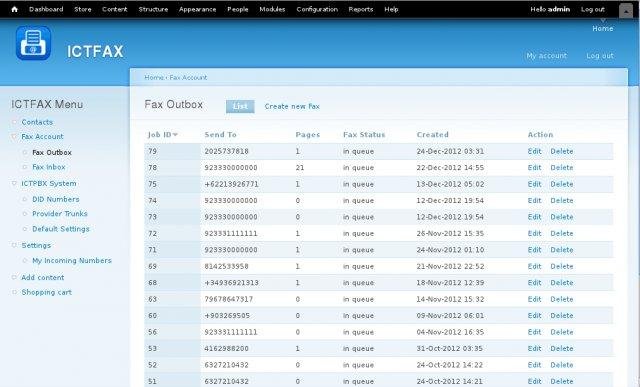Image resolution: width=640 pixels, height=387 pixels.
Task: Open Contacts in ICTFAX Menu
Action: tap(37, 122)
